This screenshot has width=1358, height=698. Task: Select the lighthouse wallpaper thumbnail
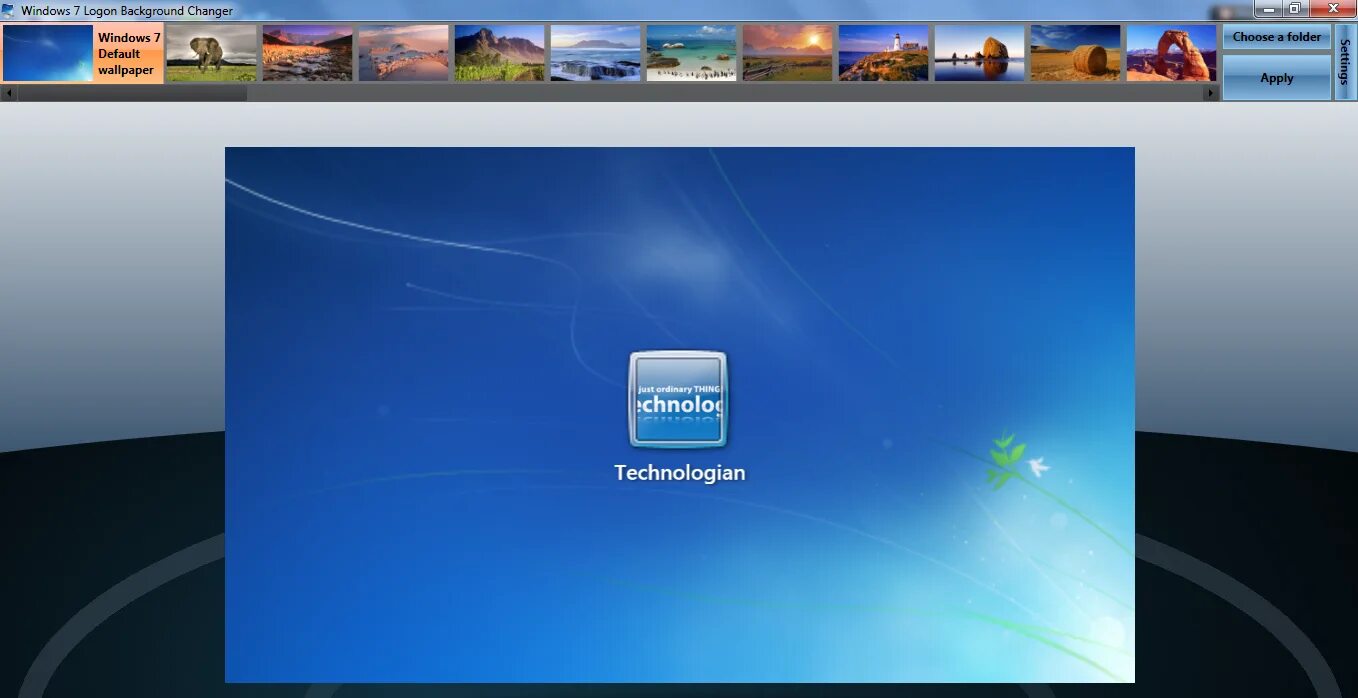pos(884,54)
